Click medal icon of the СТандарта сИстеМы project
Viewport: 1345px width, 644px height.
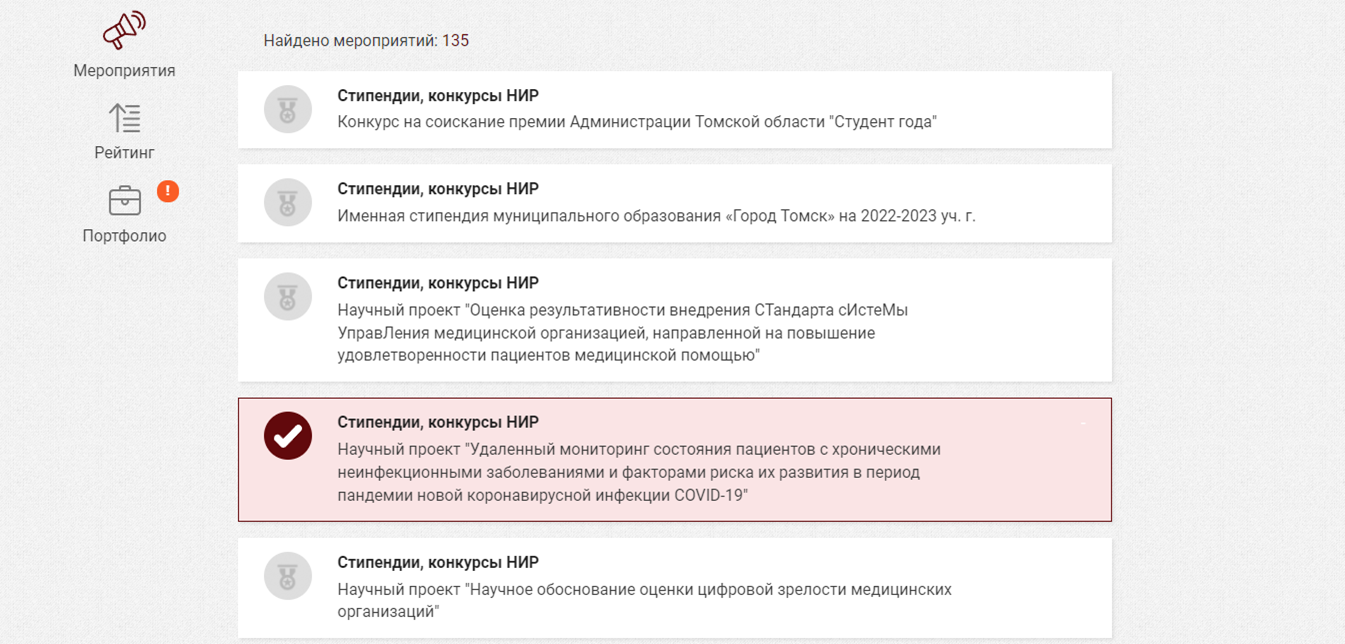[288, 297]
